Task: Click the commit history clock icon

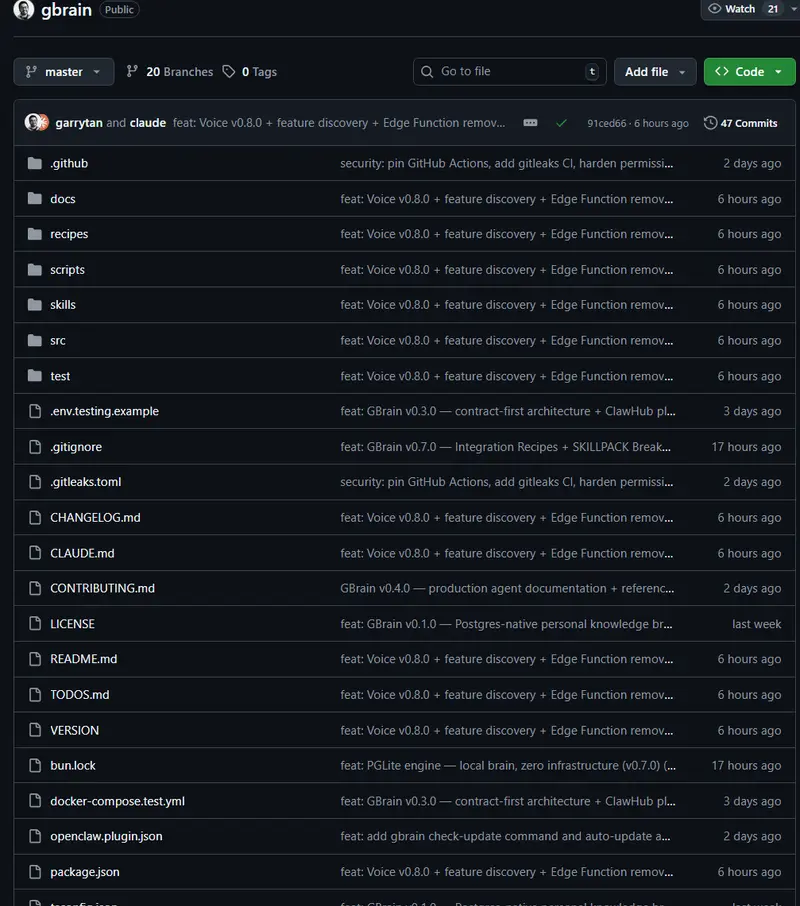Action: point(710,123)
